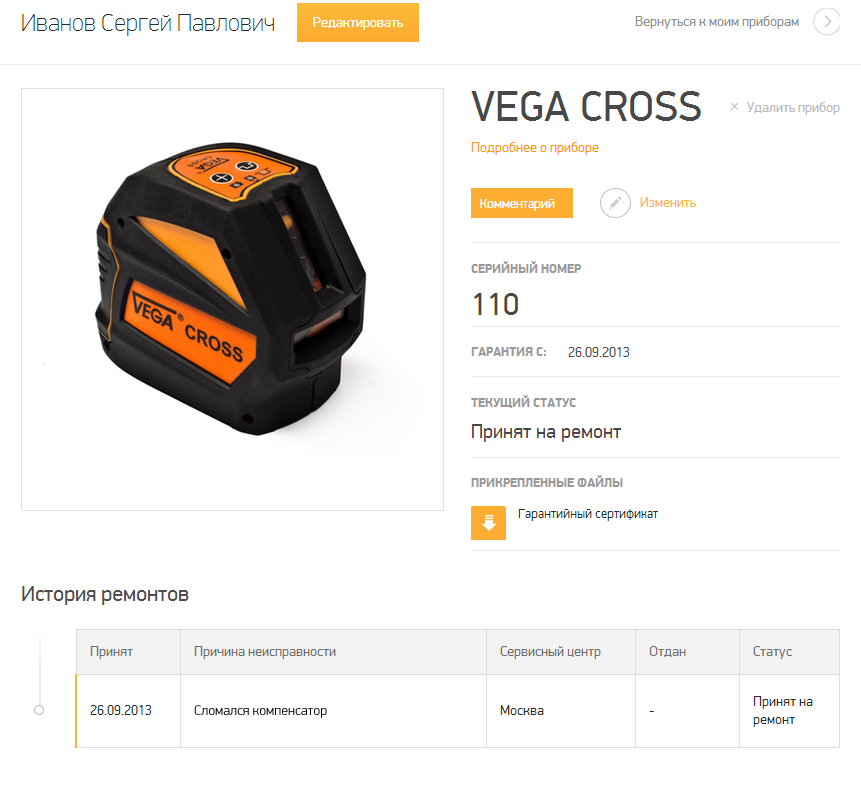Open the 'Гарантийный сертификат' file link

(x=588, y=514)
